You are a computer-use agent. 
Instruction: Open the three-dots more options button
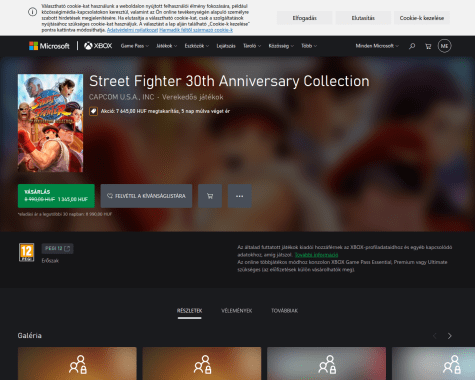click(x=240, y=196)
